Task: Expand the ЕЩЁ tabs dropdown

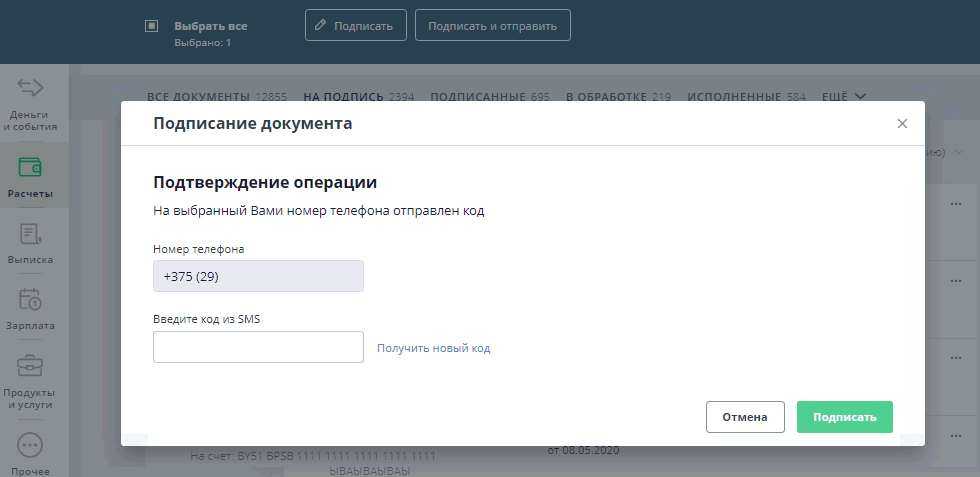Action: 843,97
